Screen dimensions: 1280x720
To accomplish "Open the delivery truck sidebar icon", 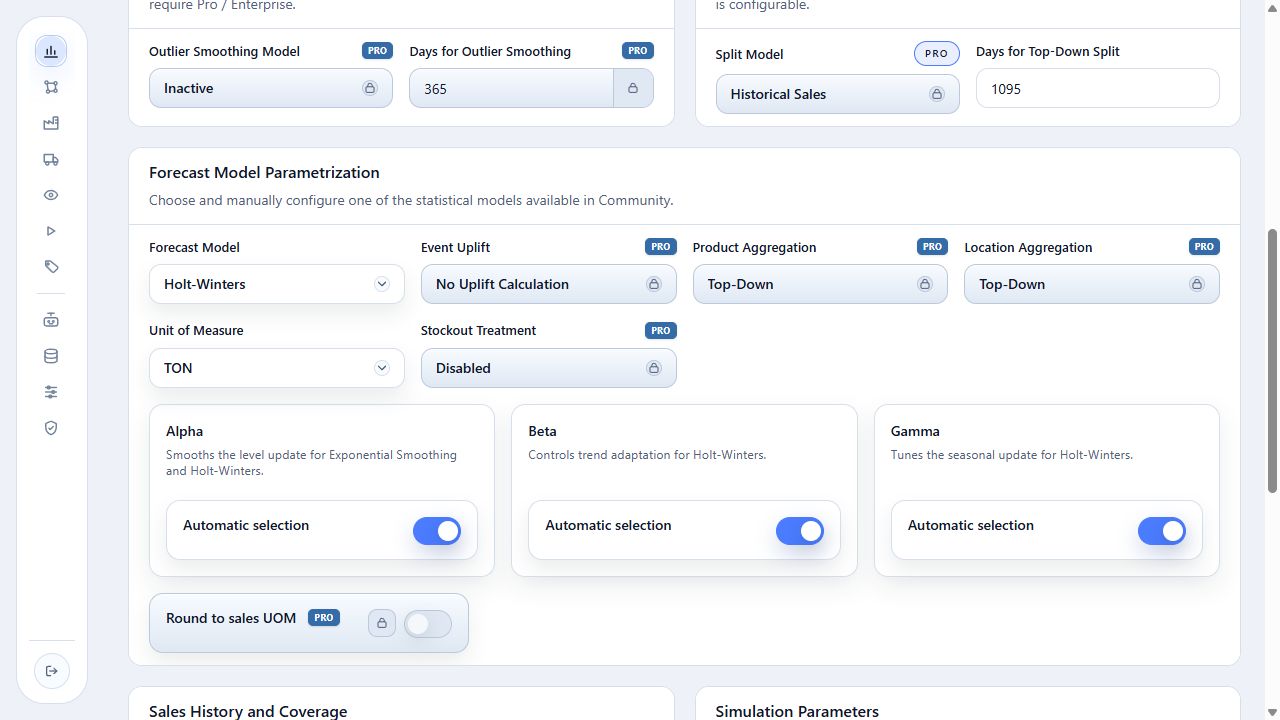I will 51,159.
